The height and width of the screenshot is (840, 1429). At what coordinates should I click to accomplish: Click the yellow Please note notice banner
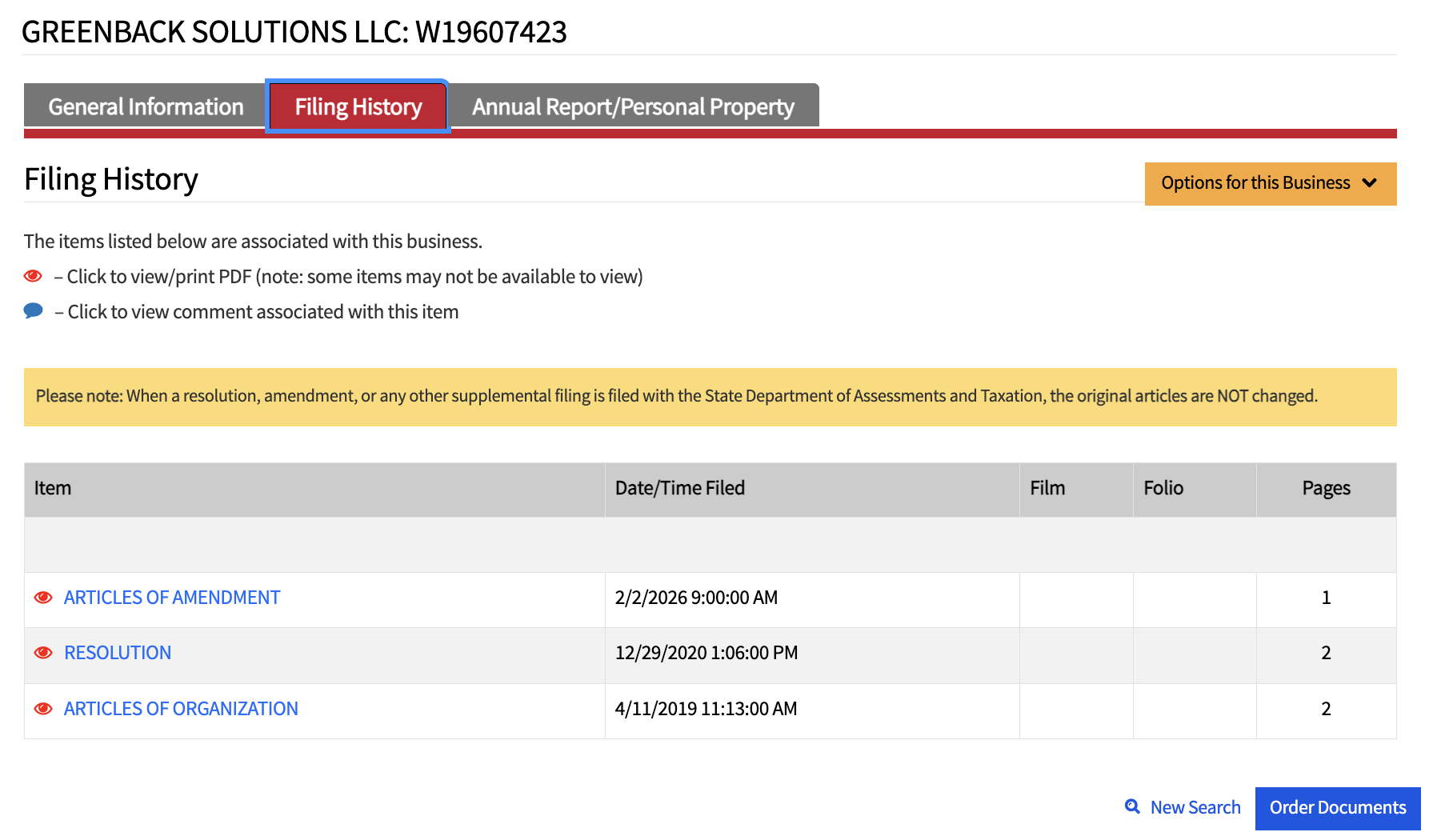pos(710,397)
